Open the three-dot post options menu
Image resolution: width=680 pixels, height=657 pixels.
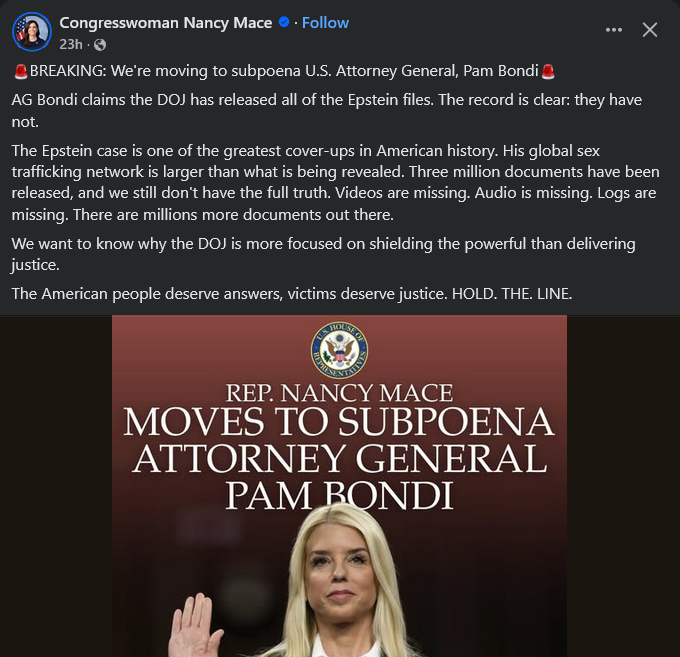[x=614, y=30]
